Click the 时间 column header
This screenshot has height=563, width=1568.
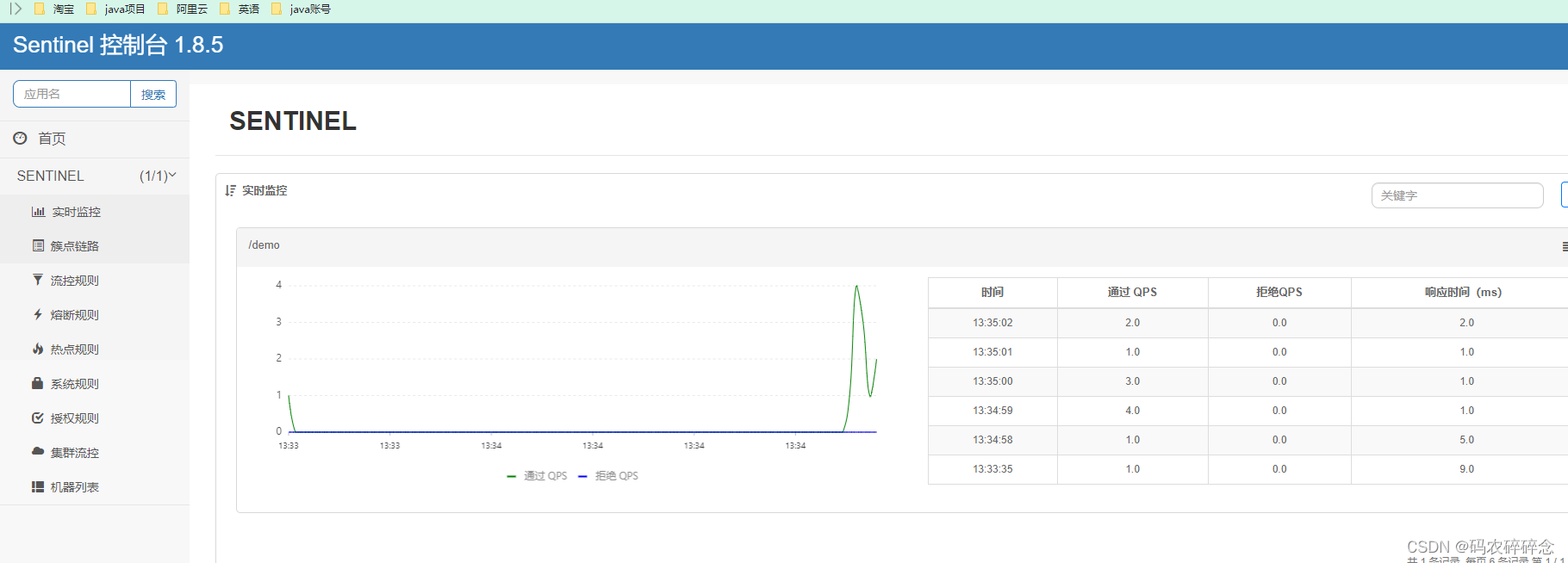tap(992, 293)
